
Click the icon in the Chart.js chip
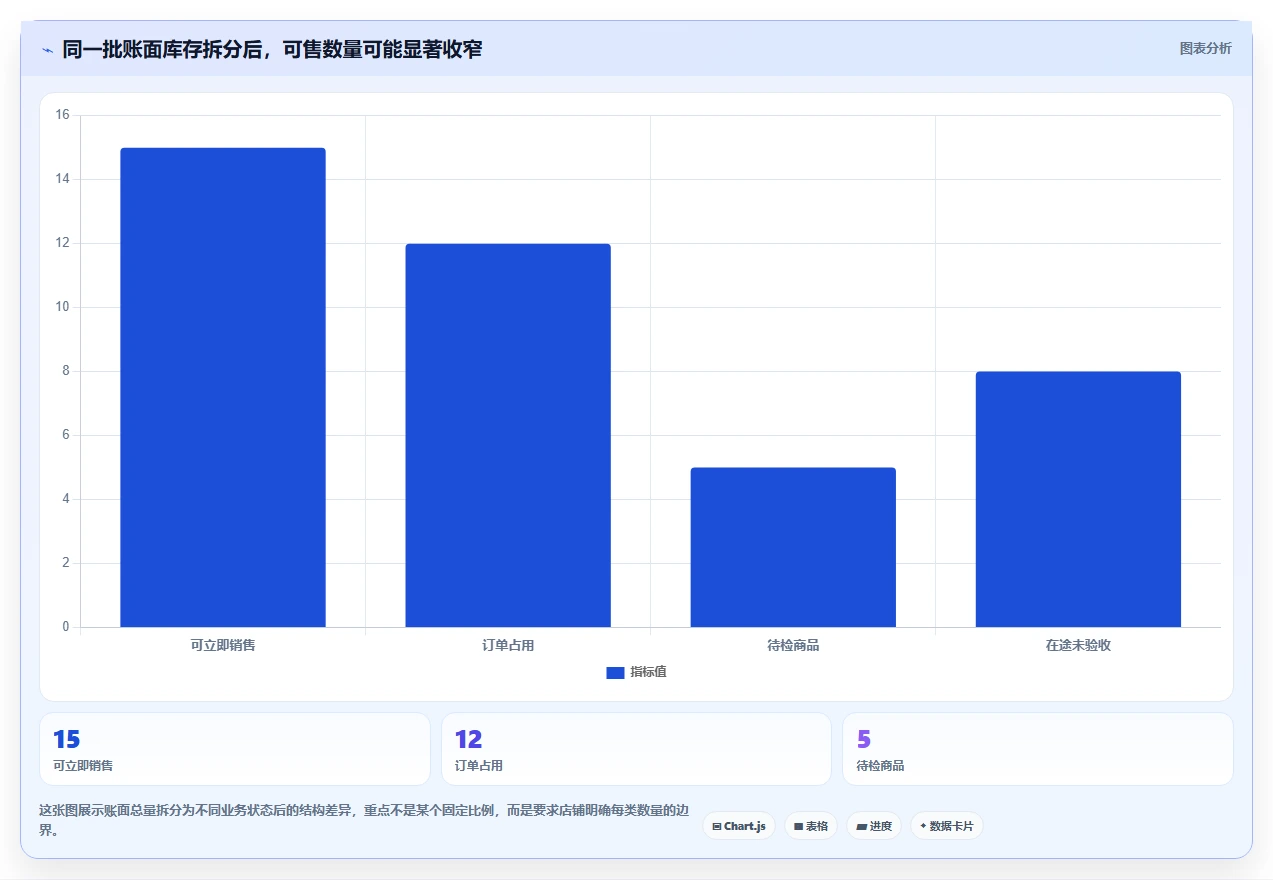(717, 827)
